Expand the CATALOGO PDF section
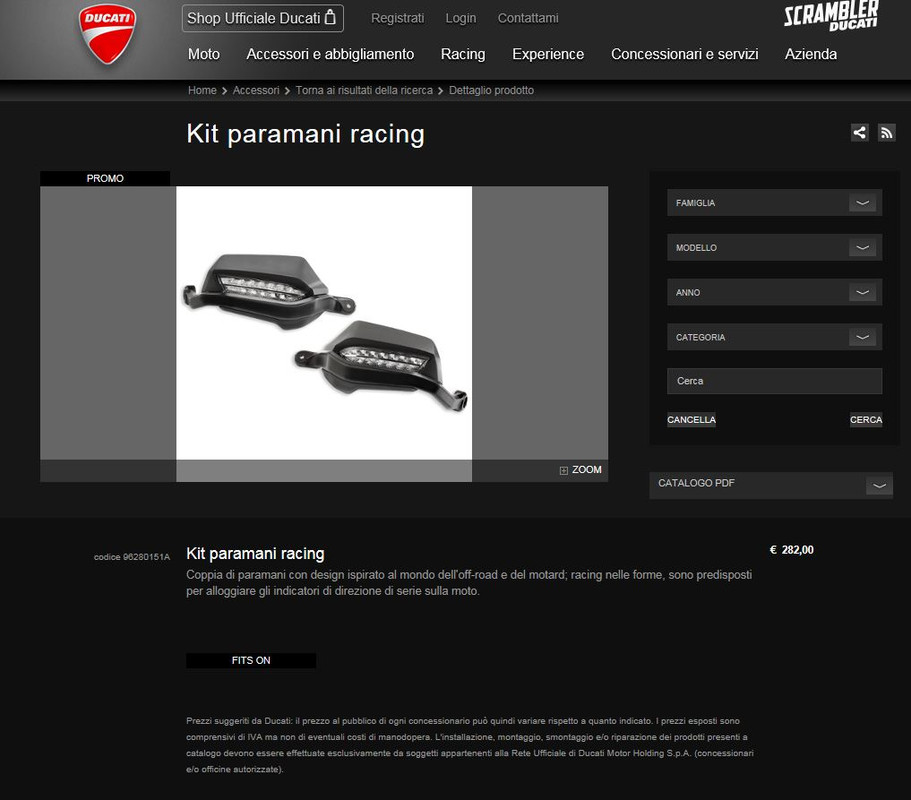The width and height of the screenshot is (911, 800). 770,485
